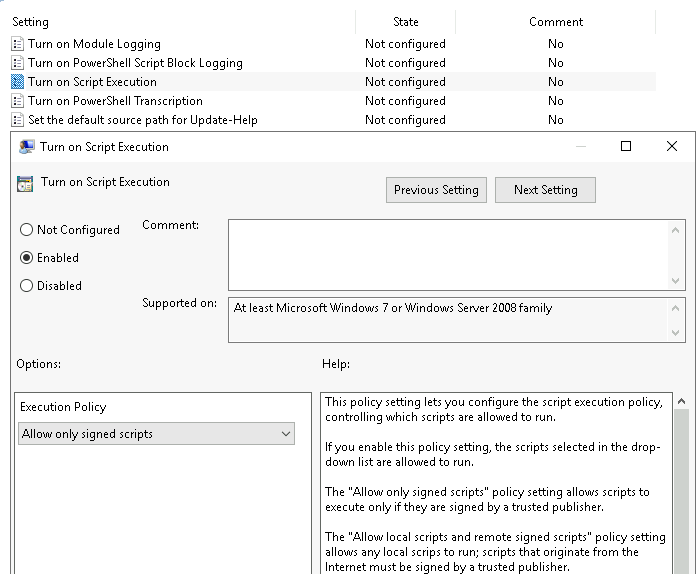Image resolution: width=699 pixels, height=574 pixels.
Task: Click the PowerShell Script Block Logging icon
Action: [x=18, y=63]
